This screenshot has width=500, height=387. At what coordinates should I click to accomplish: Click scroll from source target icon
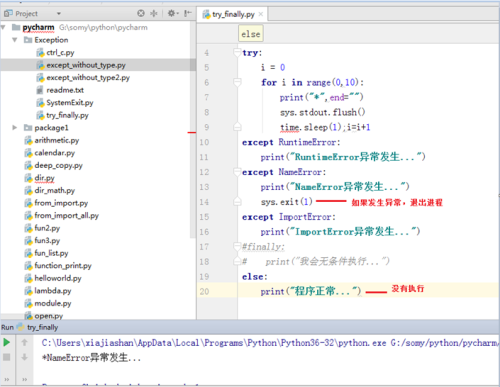pyautogui.click(x=141, y=13)
